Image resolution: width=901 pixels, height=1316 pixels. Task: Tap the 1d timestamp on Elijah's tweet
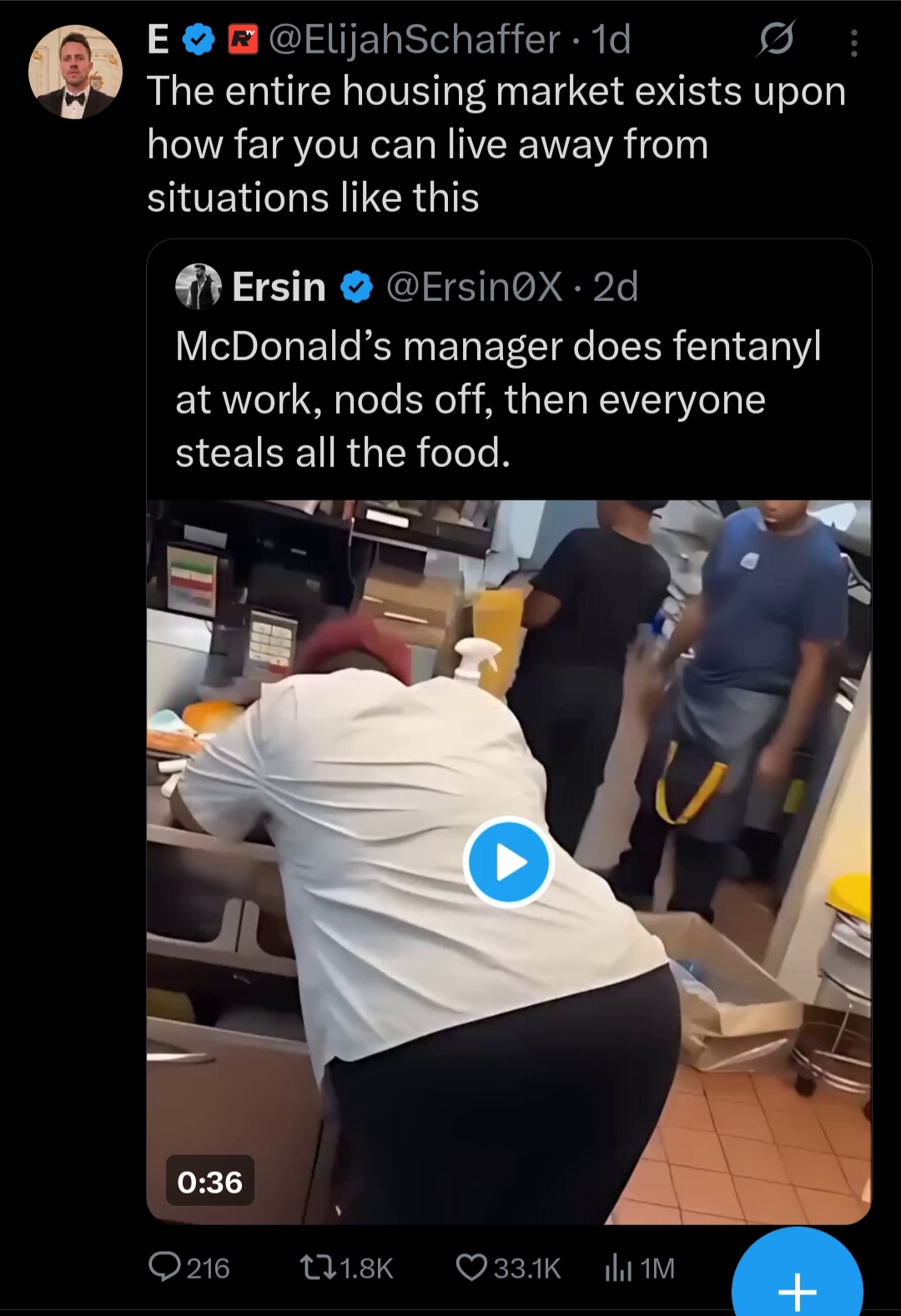tap(611, 39)
